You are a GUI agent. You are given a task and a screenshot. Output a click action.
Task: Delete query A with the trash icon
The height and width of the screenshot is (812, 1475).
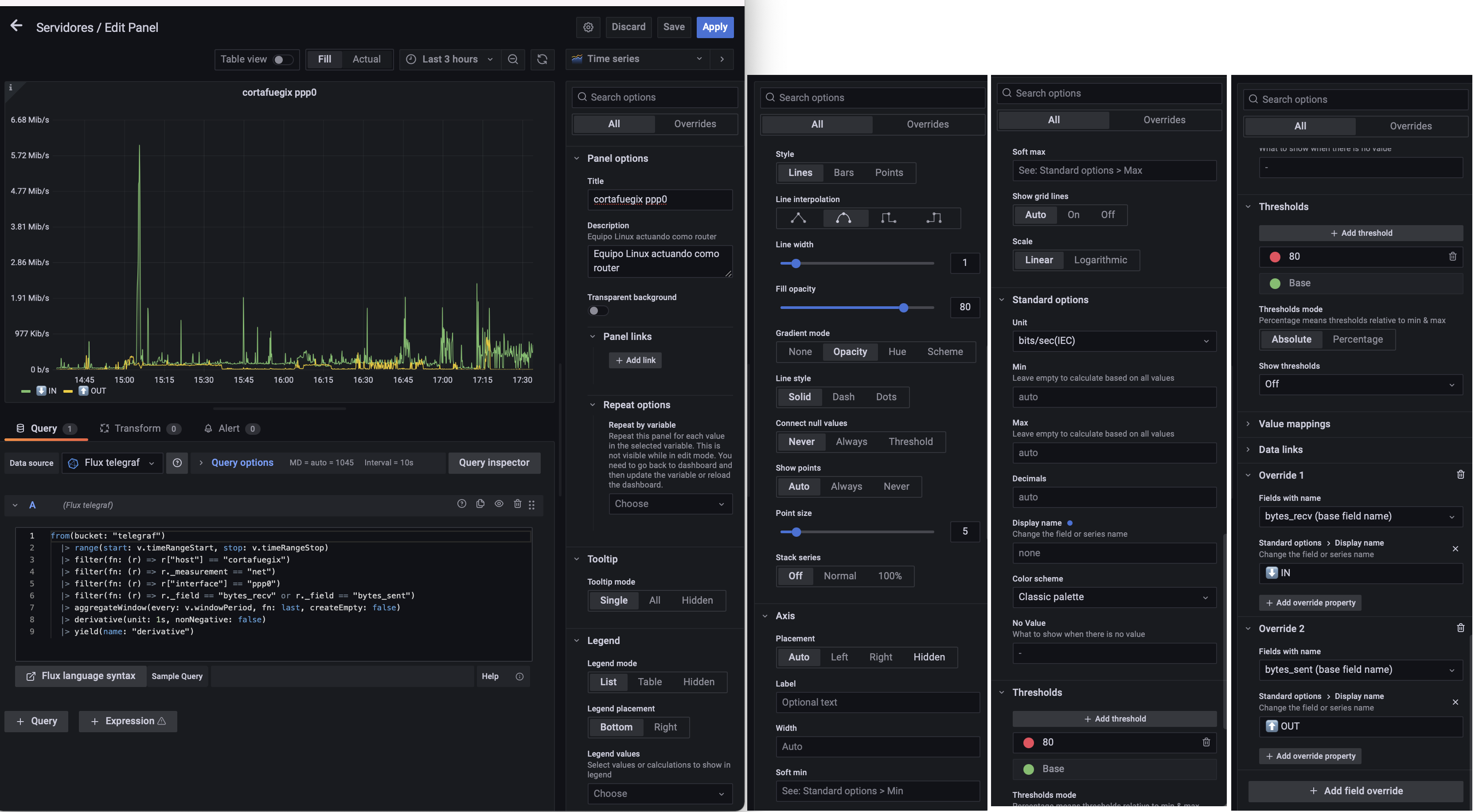[518, 504]
